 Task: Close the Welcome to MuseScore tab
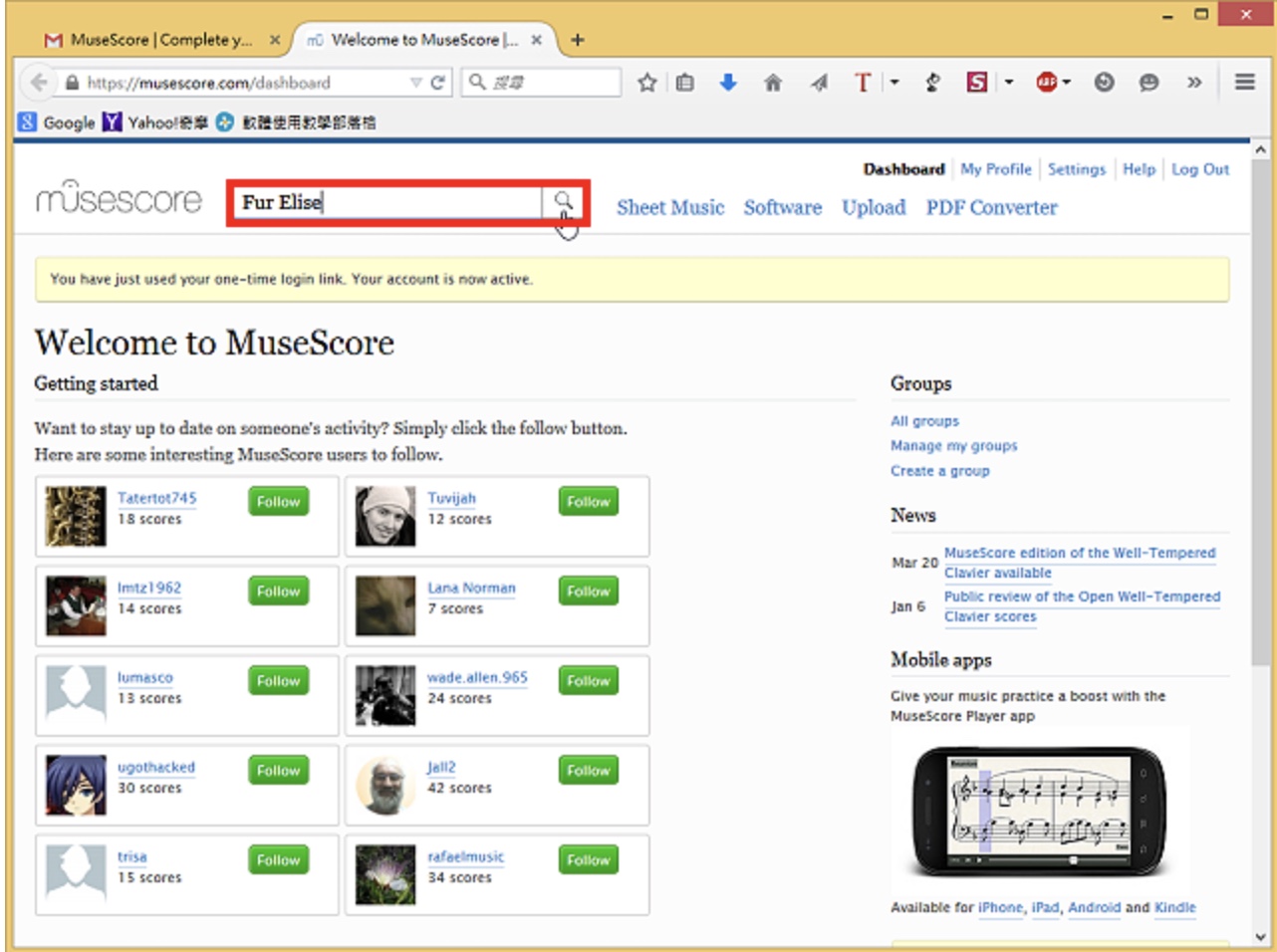536,40
